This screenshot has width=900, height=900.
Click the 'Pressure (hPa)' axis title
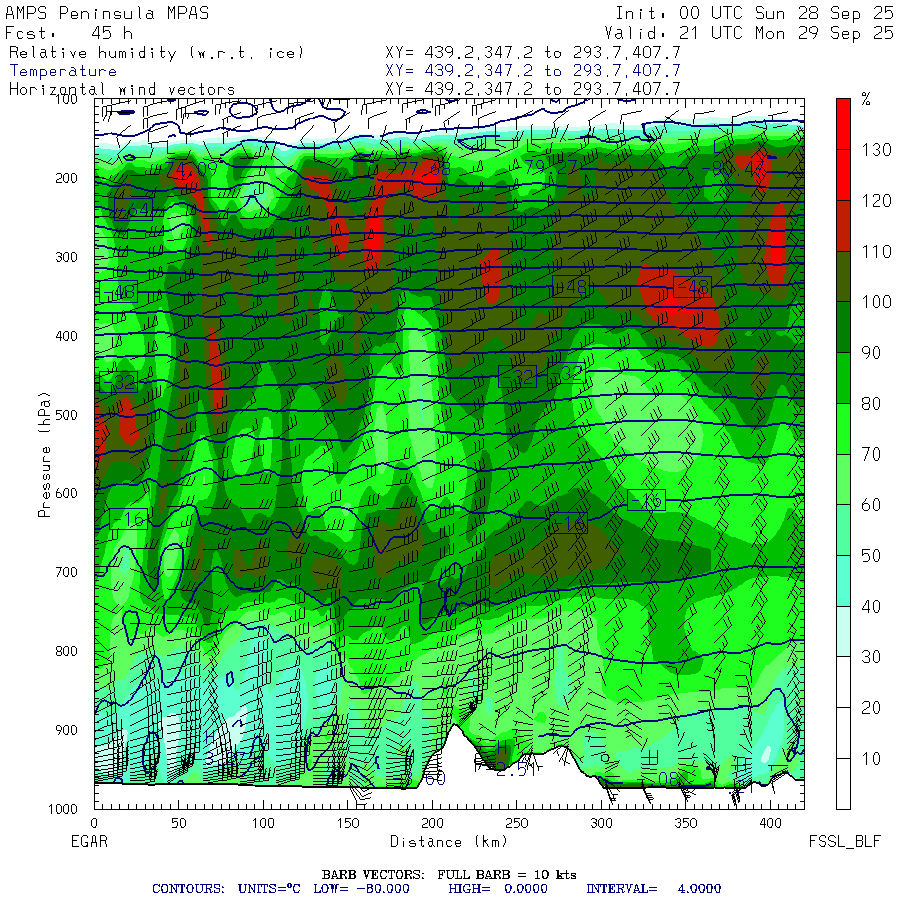click(x=44, y=454)
